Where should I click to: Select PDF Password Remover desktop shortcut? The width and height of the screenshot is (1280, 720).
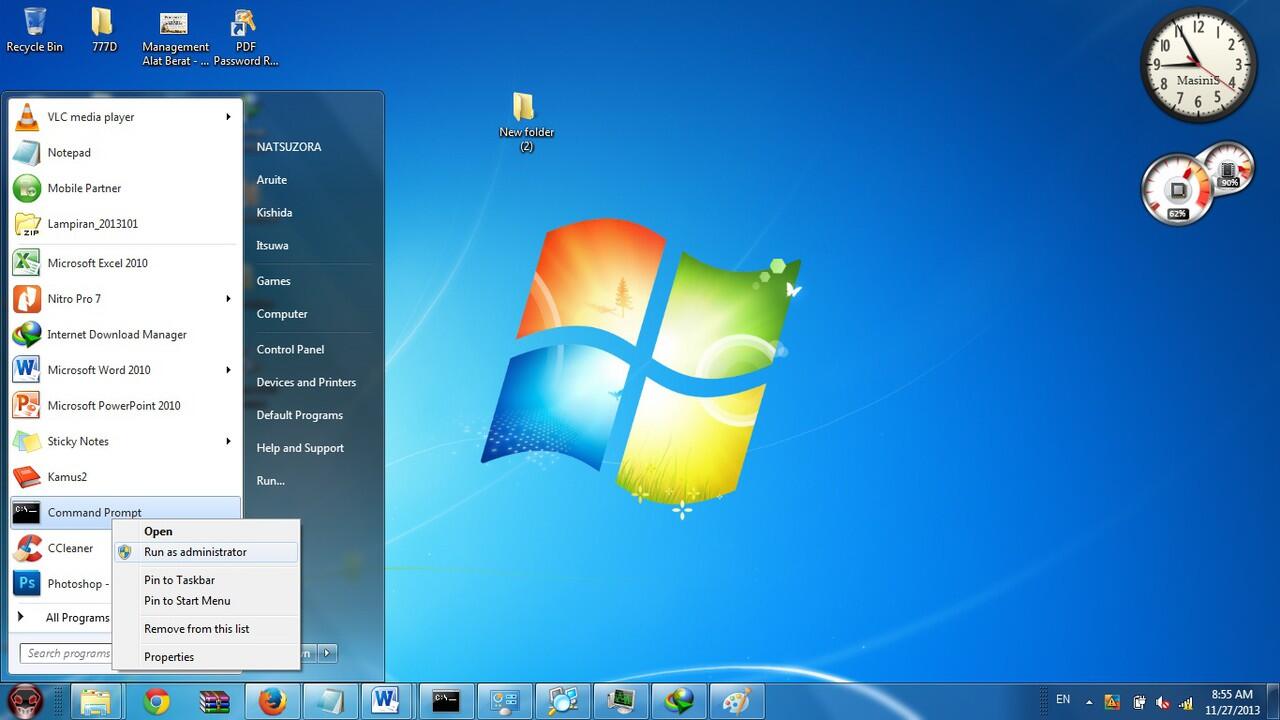pos(245,38)
